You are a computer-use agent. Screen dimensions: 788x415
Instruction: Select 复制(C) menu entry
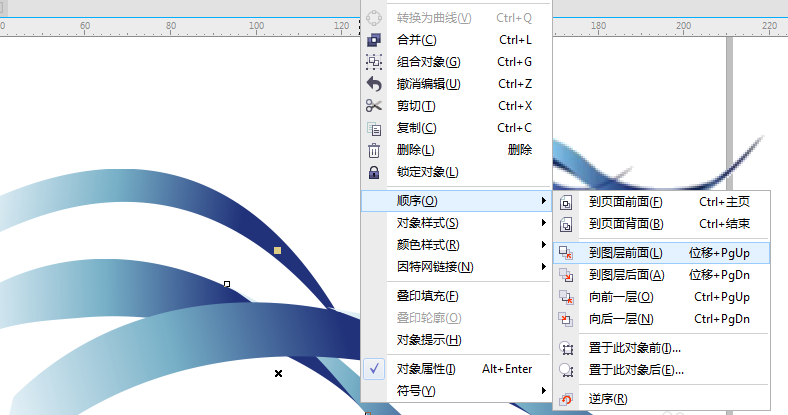pos(456,128)
